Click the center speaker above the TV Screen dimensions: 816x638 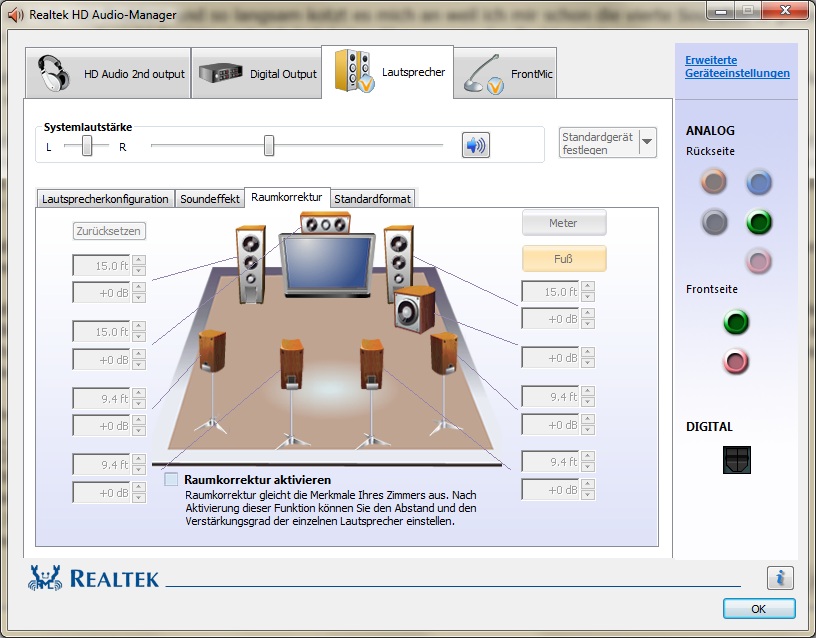[x=325, y=224]
